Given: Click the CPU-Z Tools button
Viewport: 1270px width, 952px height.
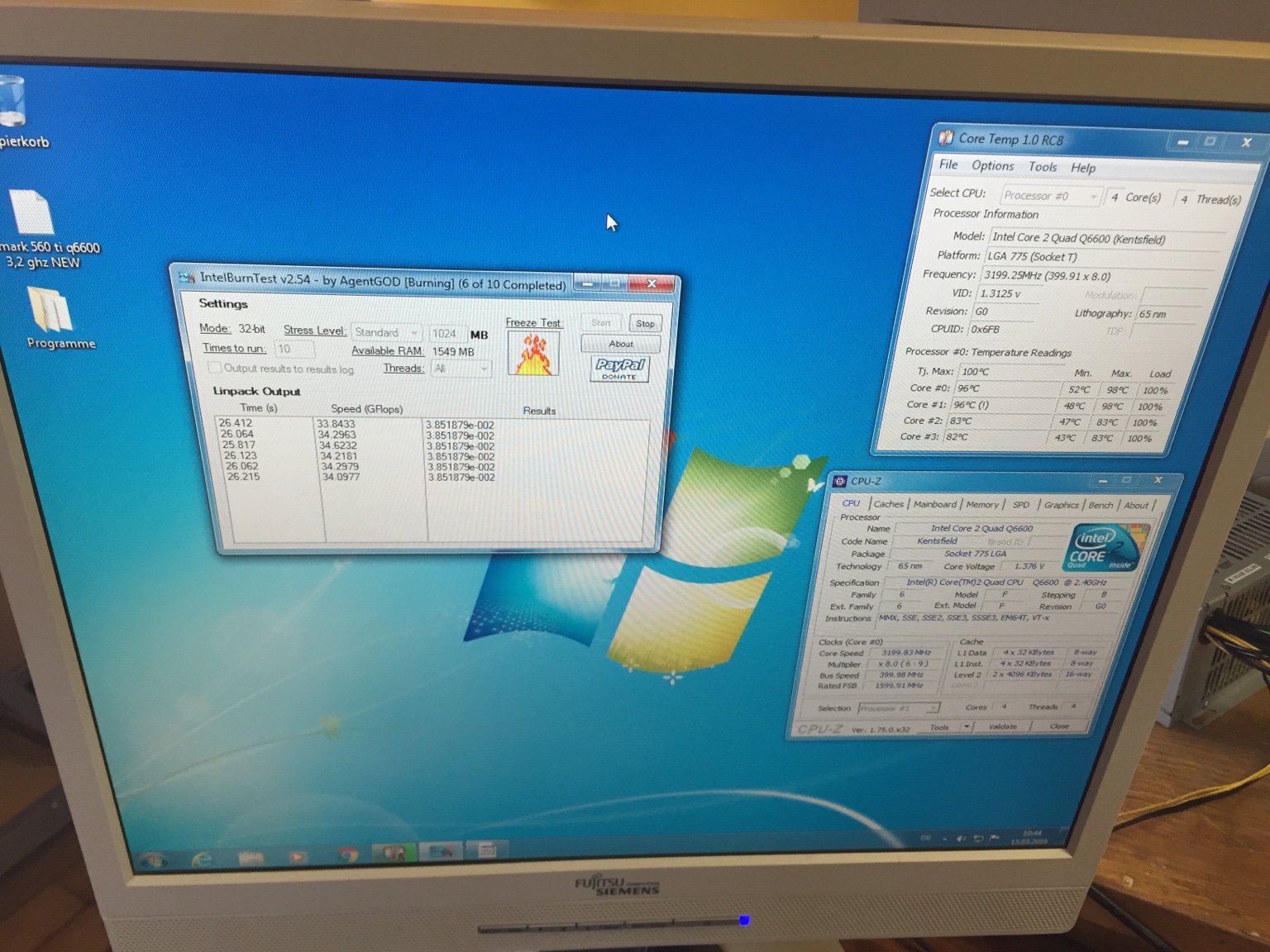Looking at the screenshot, I should pos(939,727).
